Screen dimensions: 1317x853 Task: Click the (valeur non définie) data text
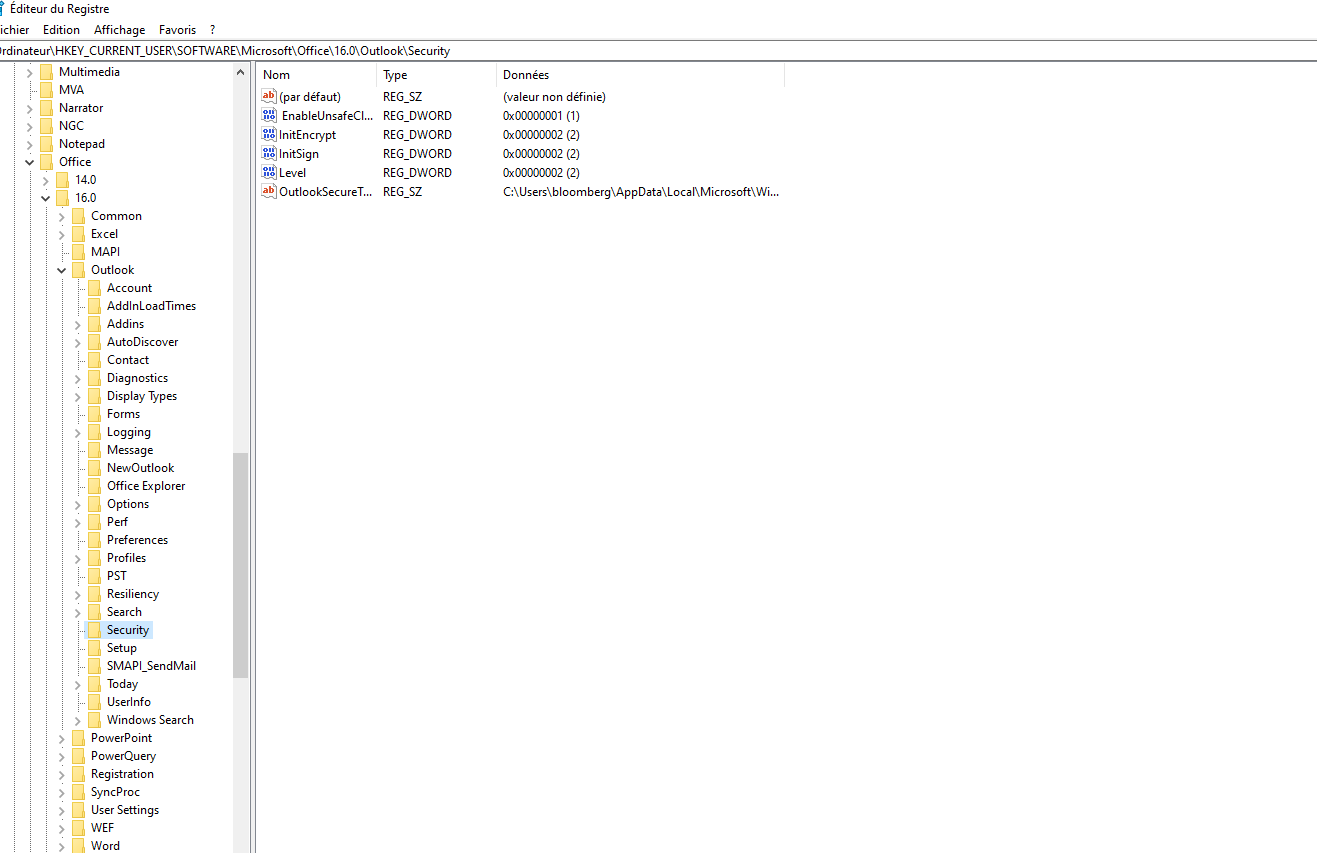(554, 97)
